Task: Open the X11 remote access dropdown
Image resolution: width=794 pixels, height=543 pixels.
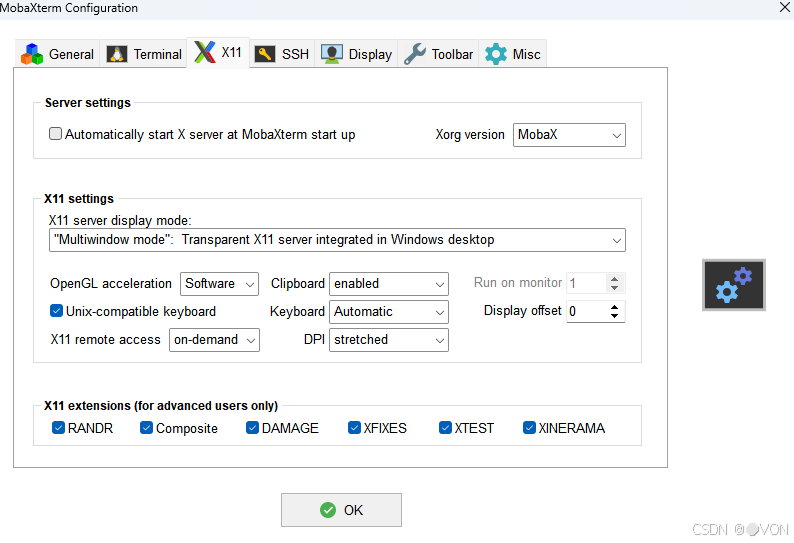Action: [x=214, y=340]
